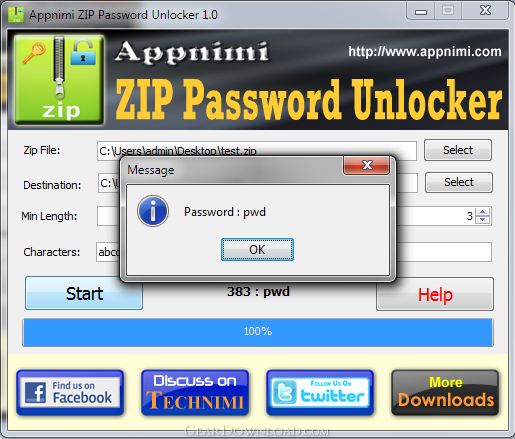Increase max length with up spinner arrow
The height and width of the screenshot is (439, 515).
click(483, 212)
